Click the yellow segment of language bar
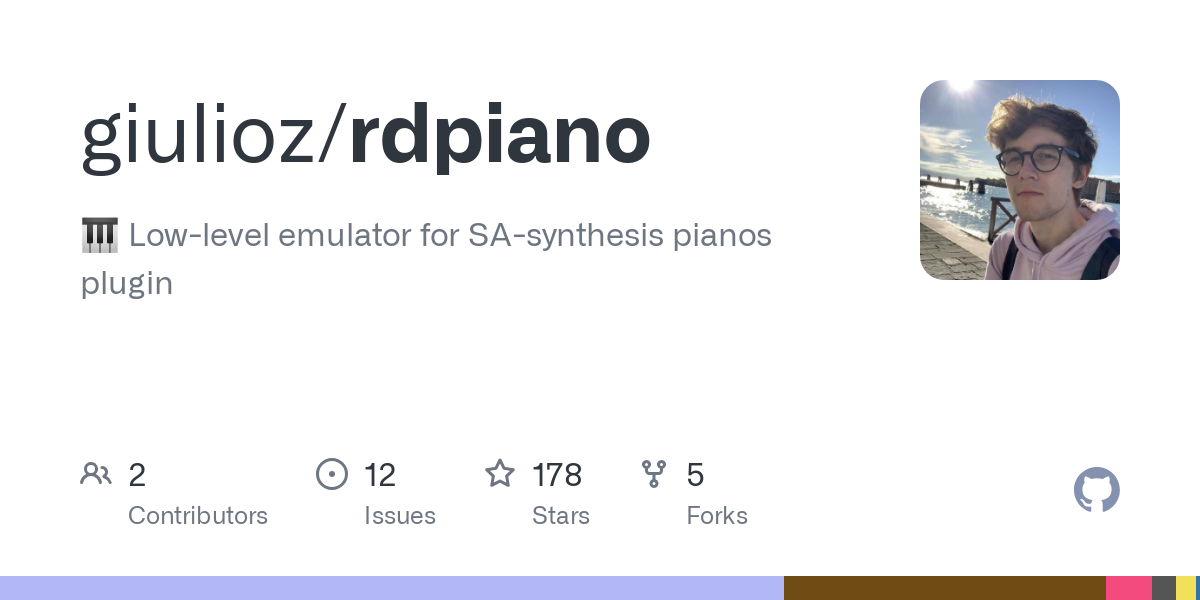 1186,588
